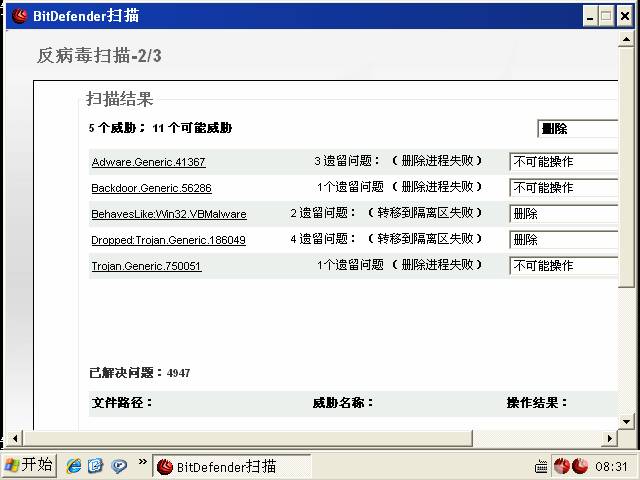The height and width of the screenshot is (480, 640).
Task: Select BitDefender扫描 taskbar button
Action: [231, 466]
